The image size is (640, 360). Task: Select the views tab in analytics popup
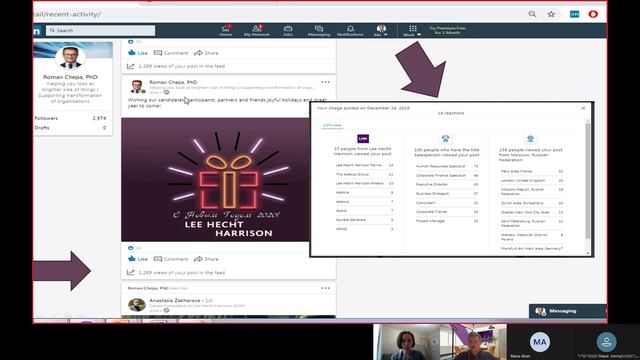(332, 125)
